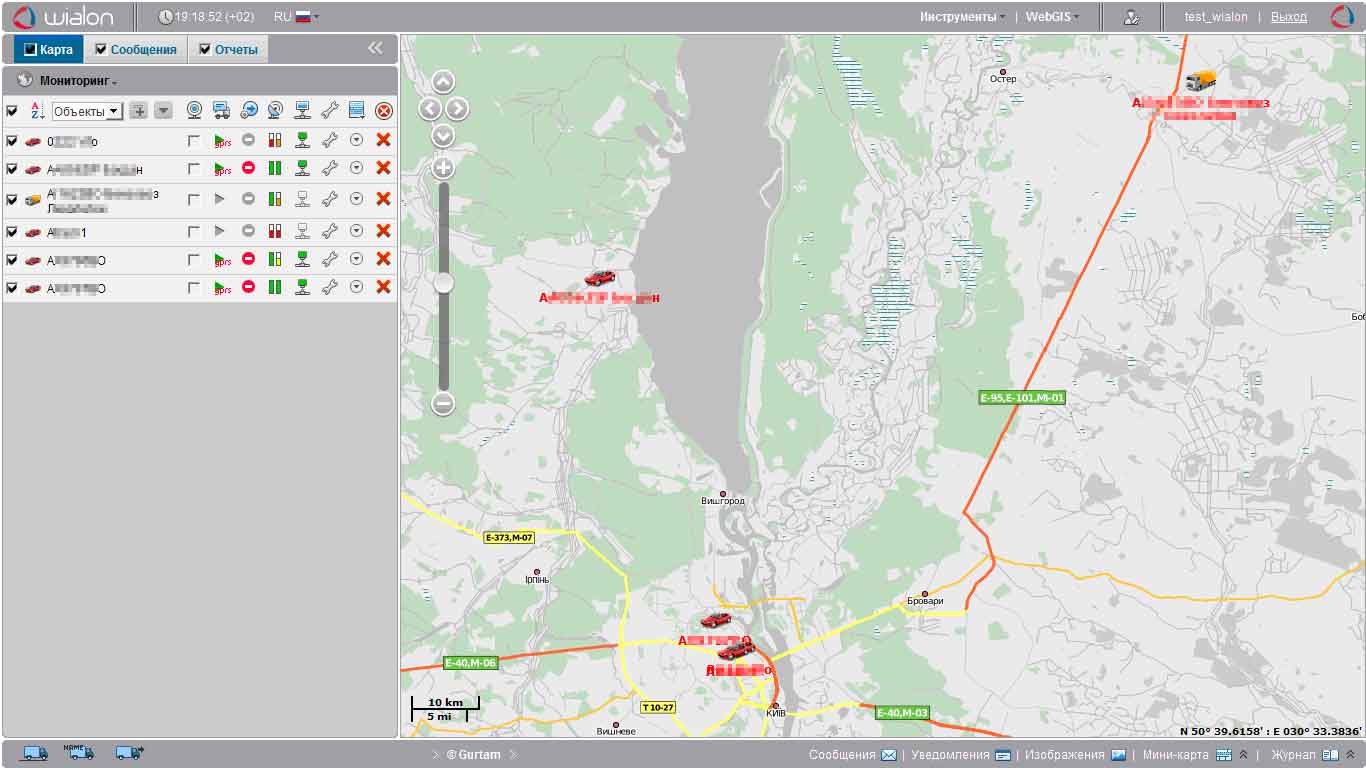Screen dimensions: 1366x768
Task: Uncheck the select-all units checkbox in header
Action: tap(12, 111)
